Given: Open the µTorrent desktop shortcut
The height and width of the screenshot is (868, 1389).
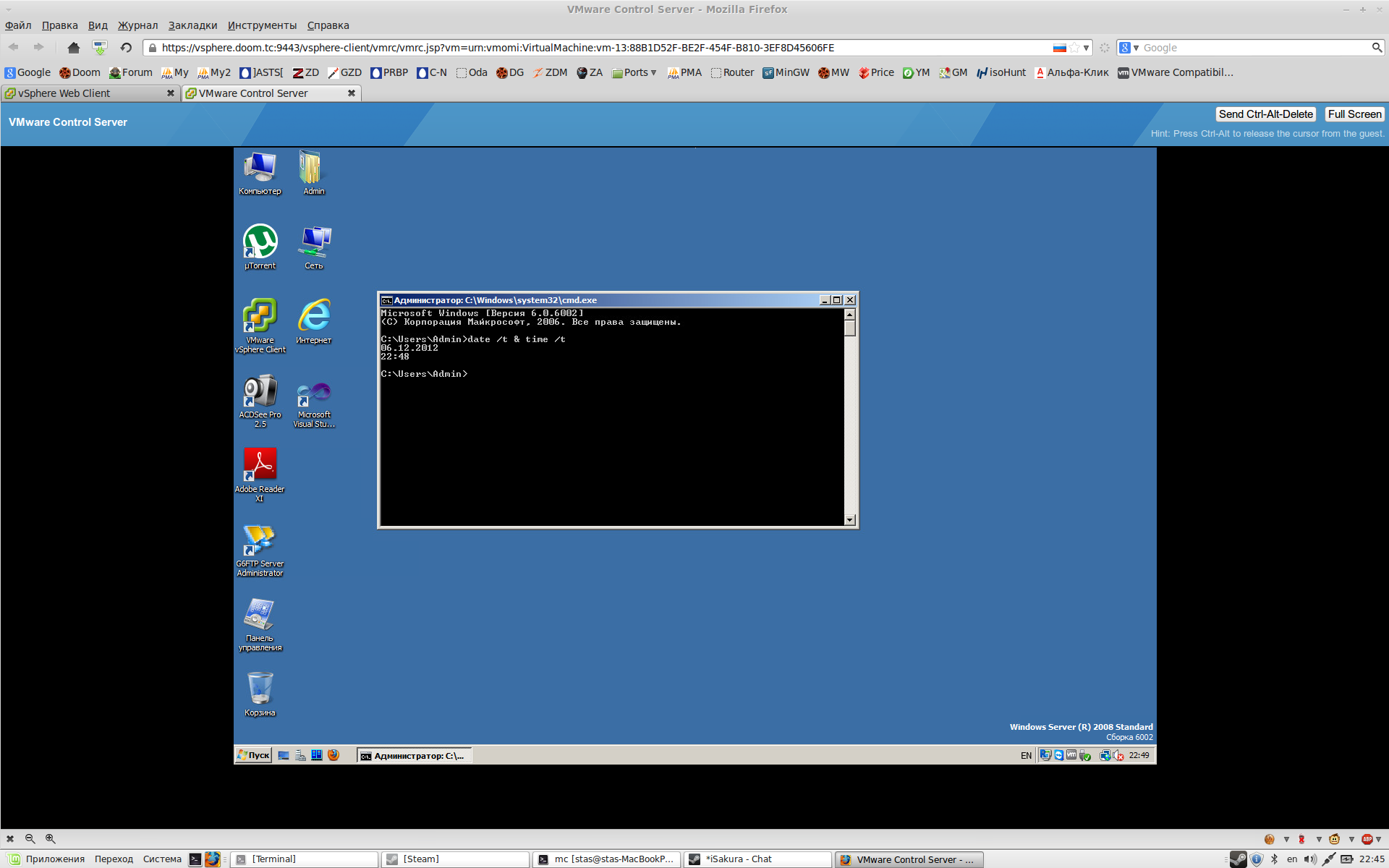Looking at the screenshot, I should pos(260,242).
